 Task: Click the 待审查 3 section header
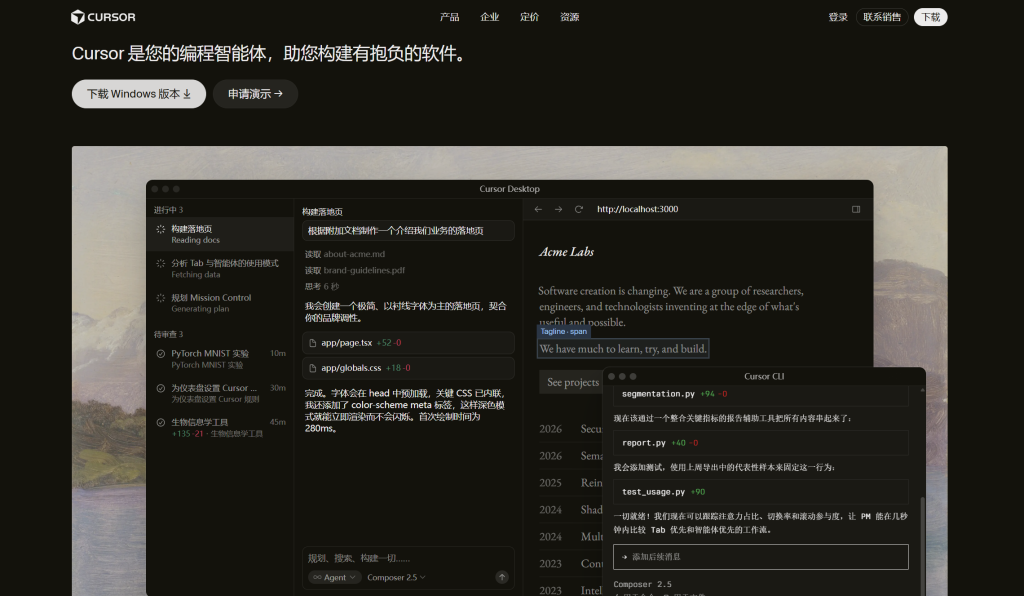coord(168,334)
